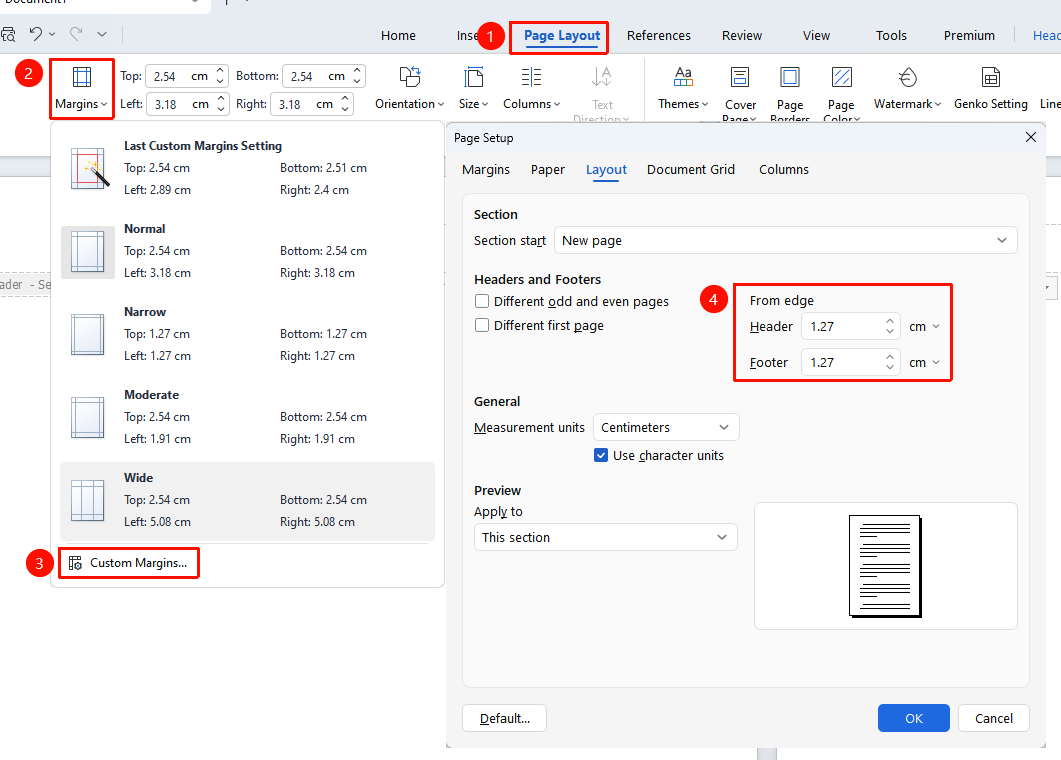Confirm Page Setup with OK
Viewport: 1061px width, 760px height.
913,718
